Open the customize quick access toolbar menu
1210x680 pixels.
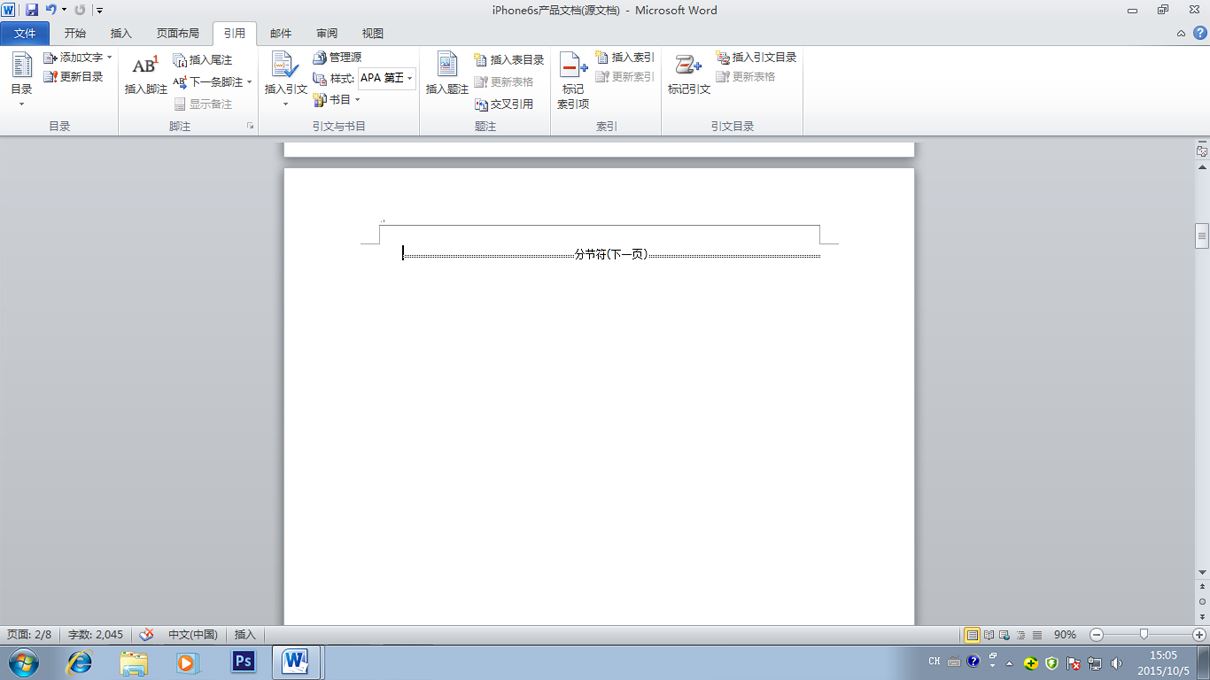[x=100, y=11]
